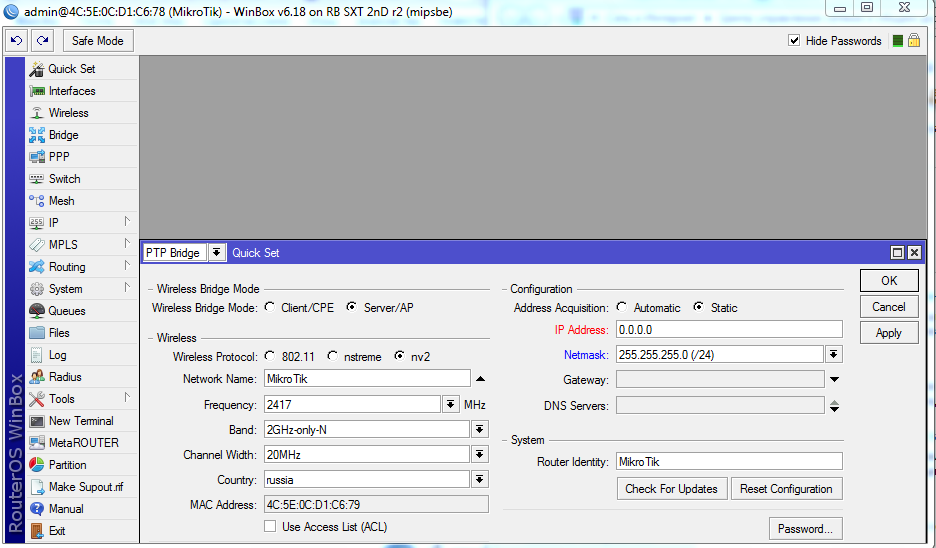Click the DNS Servers up-down arrows
The height and width of the screenshot is (548, 936).
[835, 406]
